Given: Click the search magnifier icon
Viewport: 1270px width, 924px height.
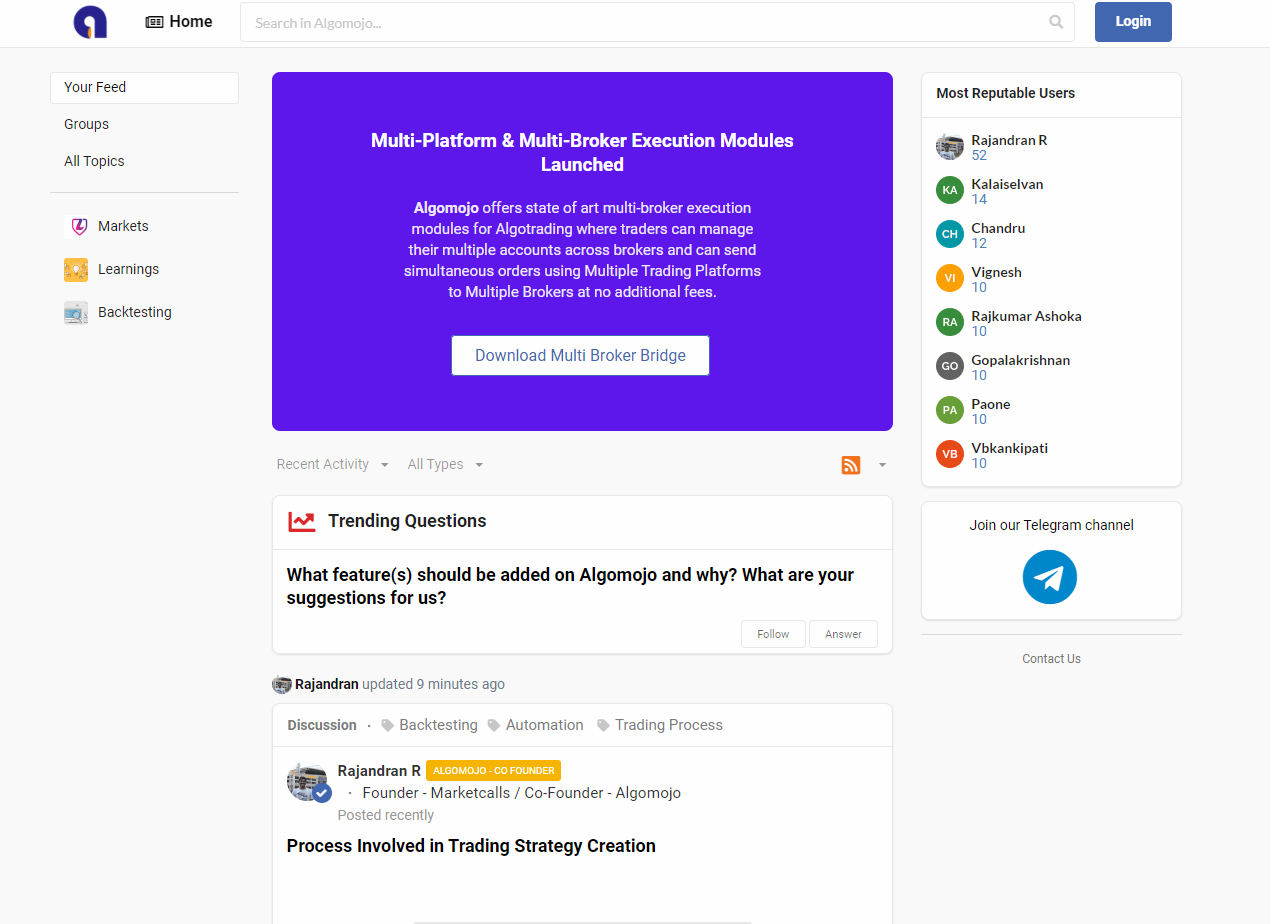Looking at the screenshot, I should pos(1056,22).
